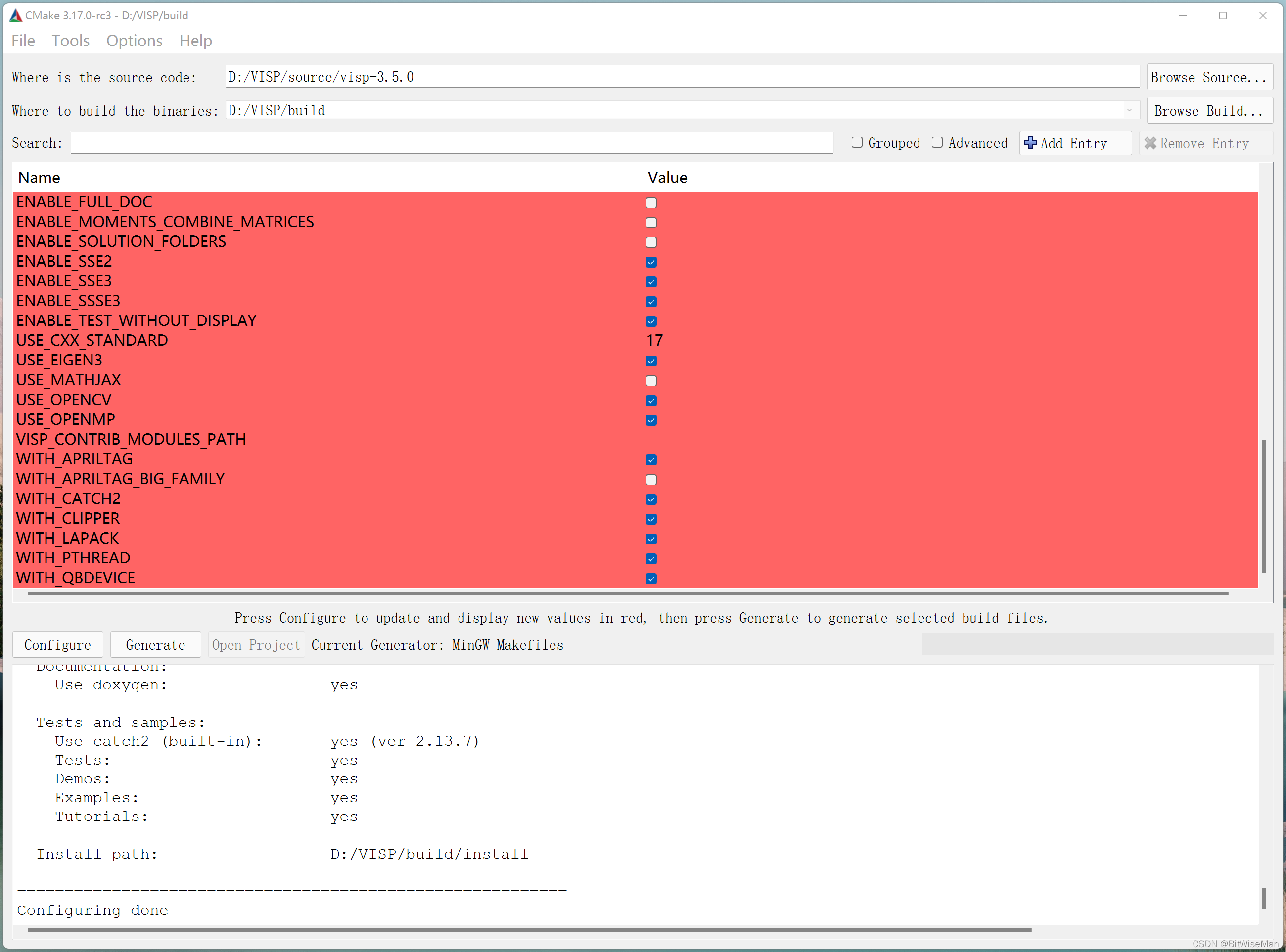Check the ENABLE_FULL_DOC option
Image resolution: width=1286 pixels, height=952 pixels.
(651, 203)
